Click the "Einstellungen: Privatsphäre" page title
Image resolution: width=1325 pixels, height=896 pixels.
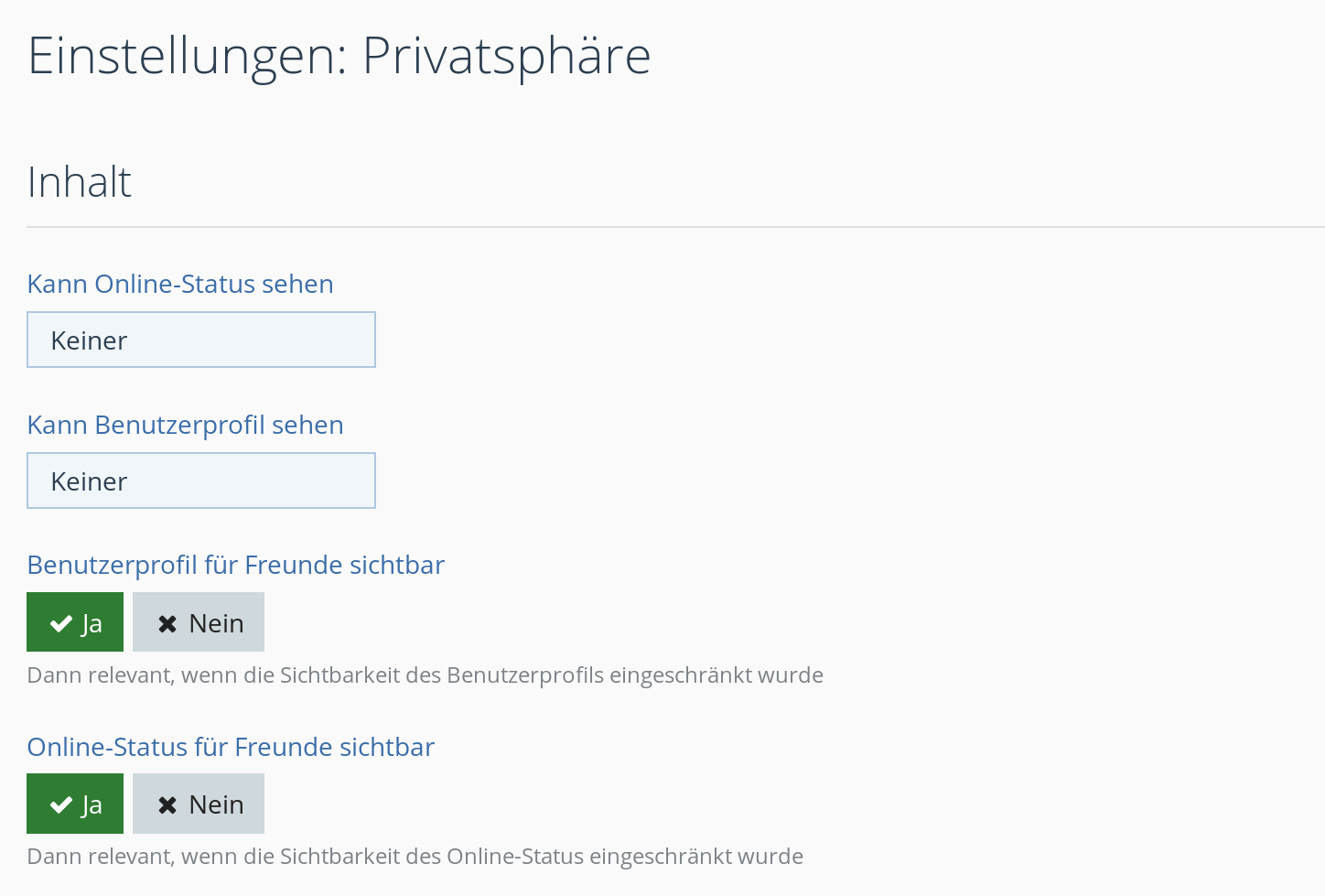(339, 55)
